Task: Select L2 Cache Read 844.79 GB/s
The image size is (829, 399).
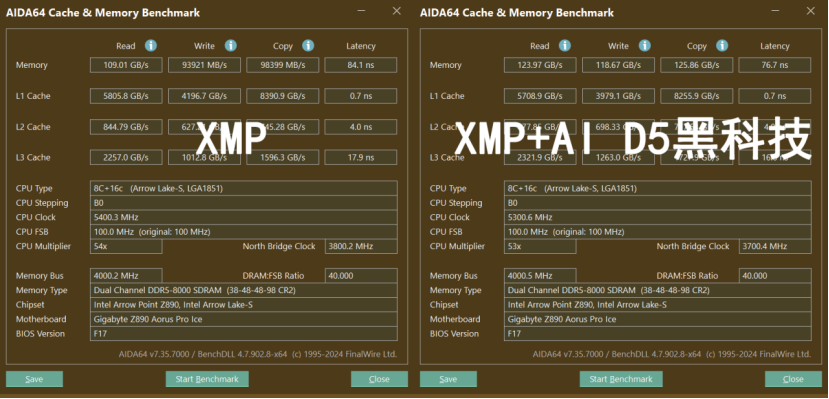Action: pos(126,127)
